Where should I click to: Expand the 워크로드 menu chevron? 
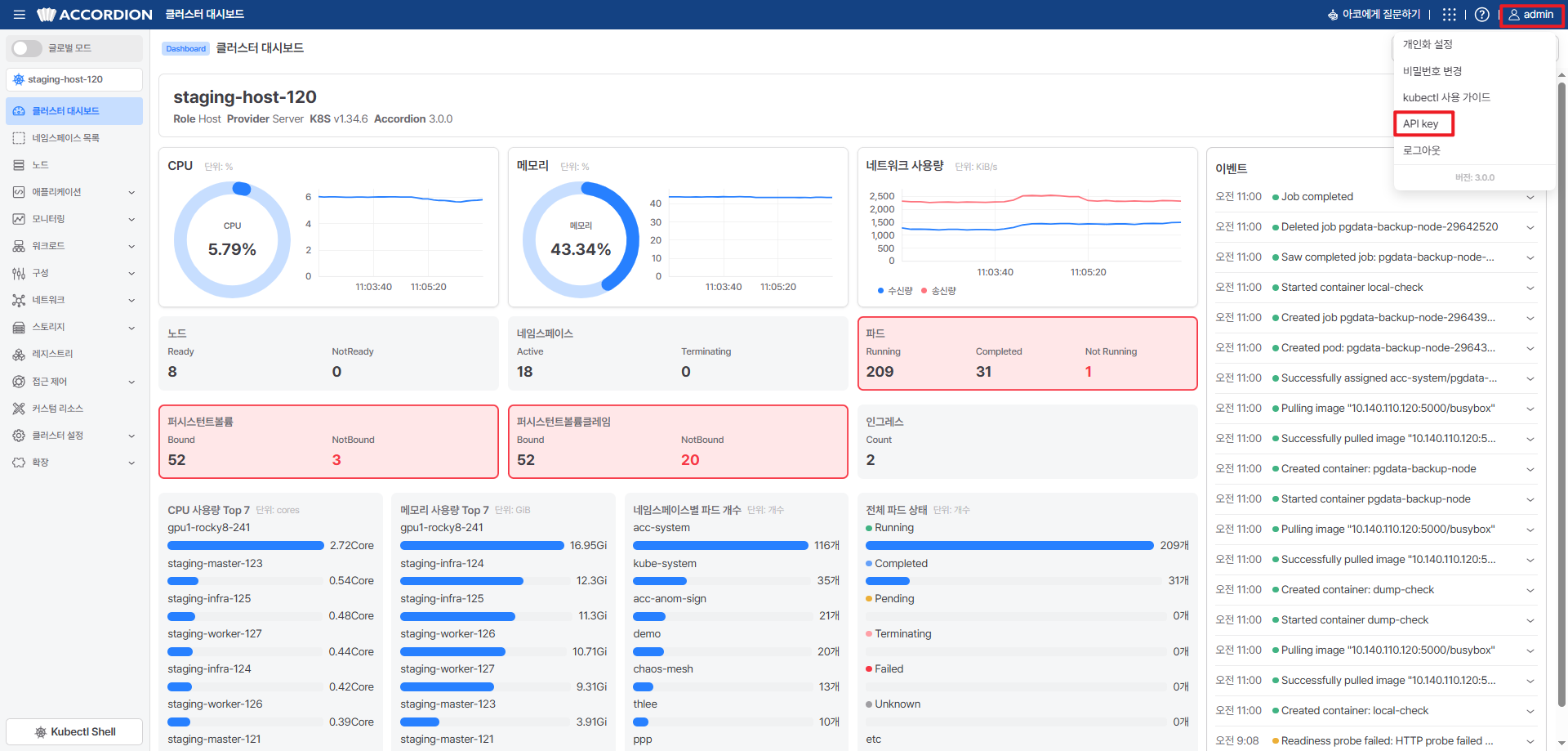point(131,246)
